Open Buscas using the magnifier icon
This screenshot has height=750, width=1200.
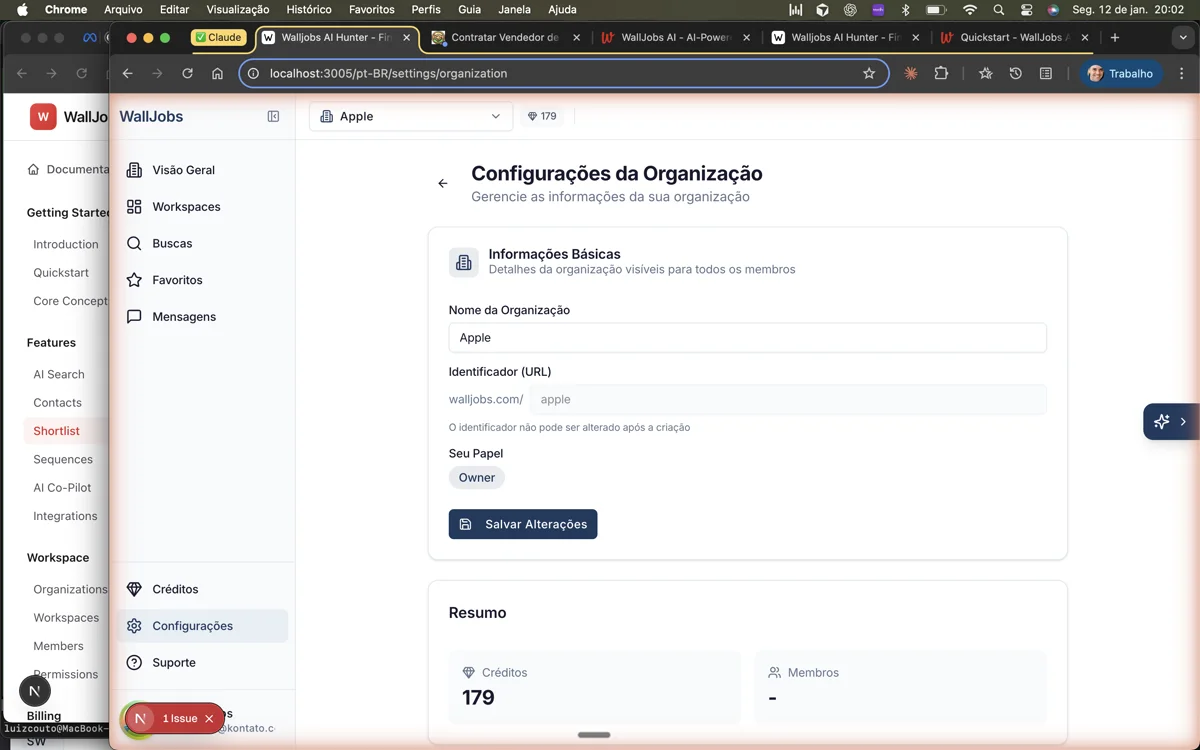[134, 243]
